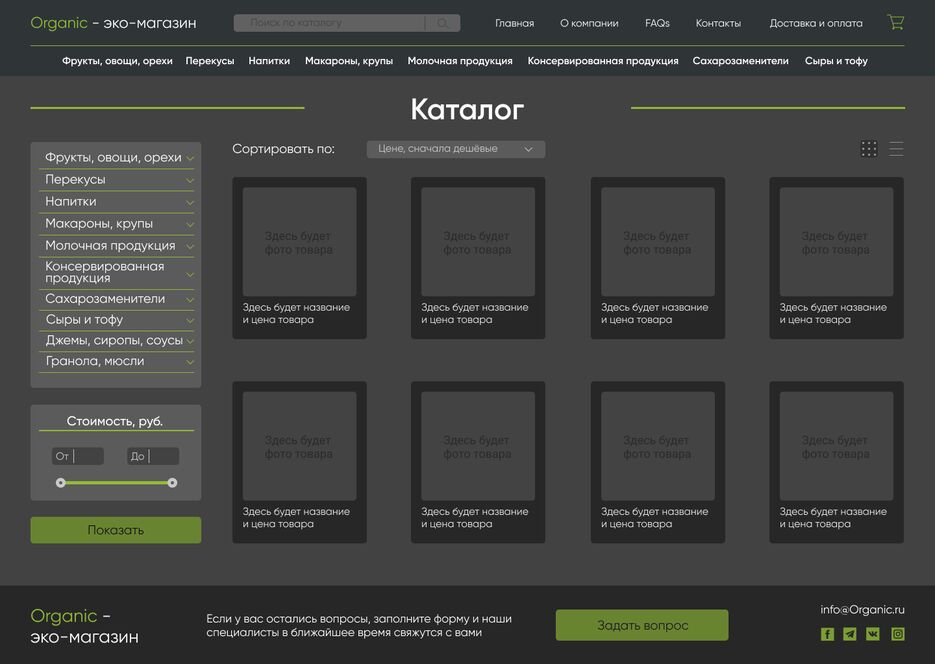
Task: Open Доставка и оплата page
Action: 816,23
